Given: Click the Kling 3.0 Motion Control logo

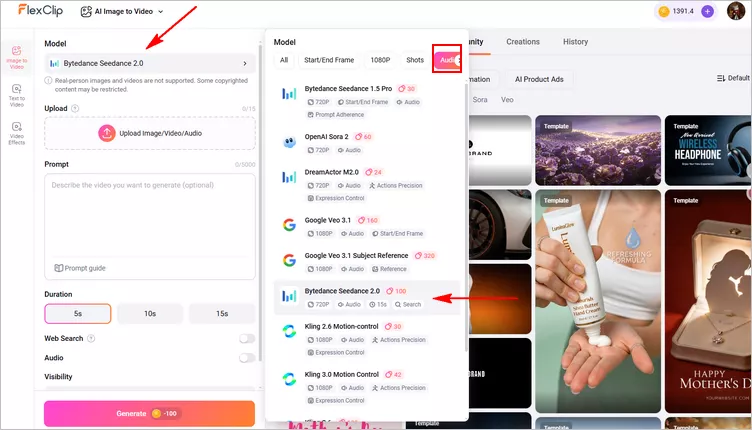Looking at the screenshot, I should [x=289, y=379].
